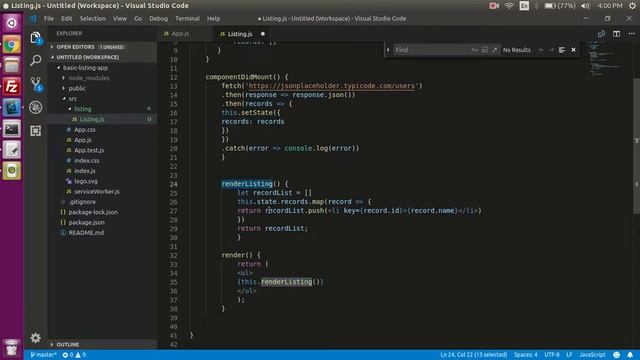Toggle Match Case in Find widget
640x360 pixels.
pyautogui.click(x=474, y=50)
